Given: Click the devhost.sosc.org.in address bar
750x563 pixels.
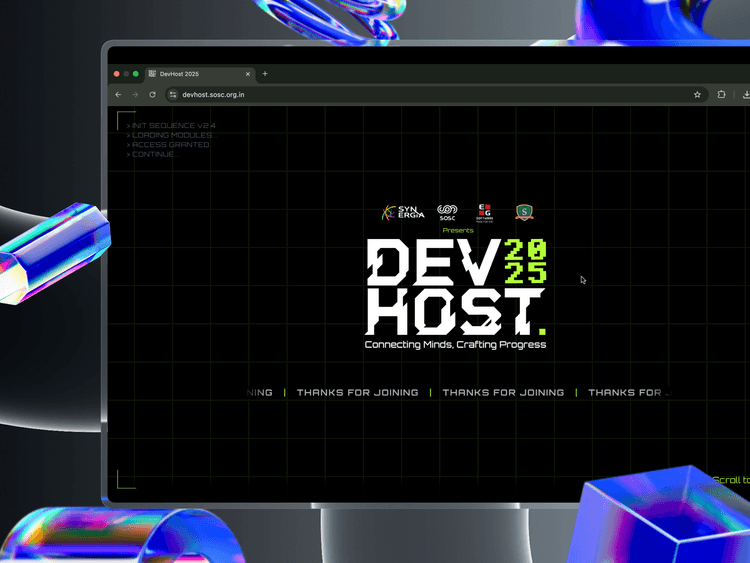Looking at the screenshot, I should pos(436,95).
